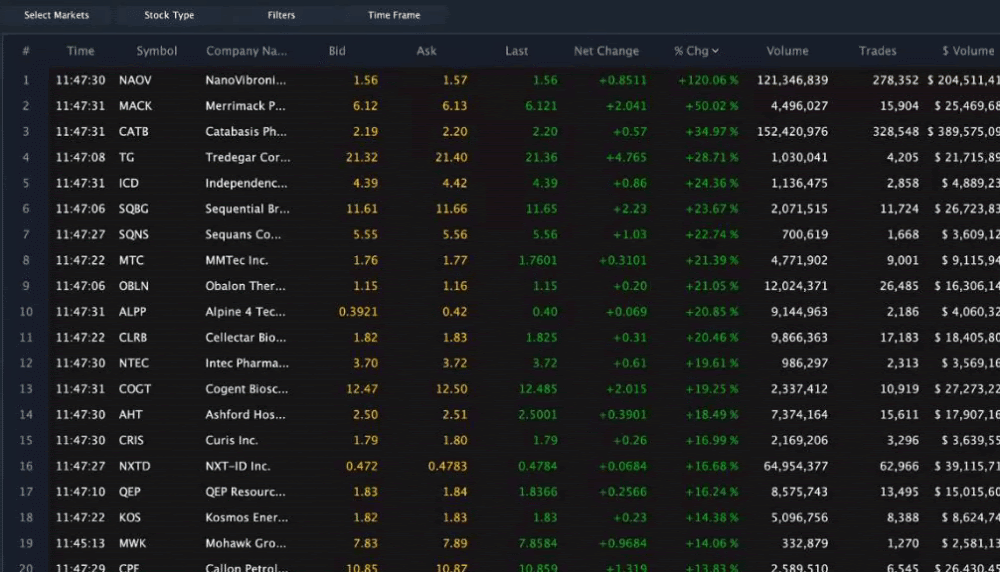The image size is (1000, 572).
Task: Click the ask price 21.40
Action: click(451, 158)
